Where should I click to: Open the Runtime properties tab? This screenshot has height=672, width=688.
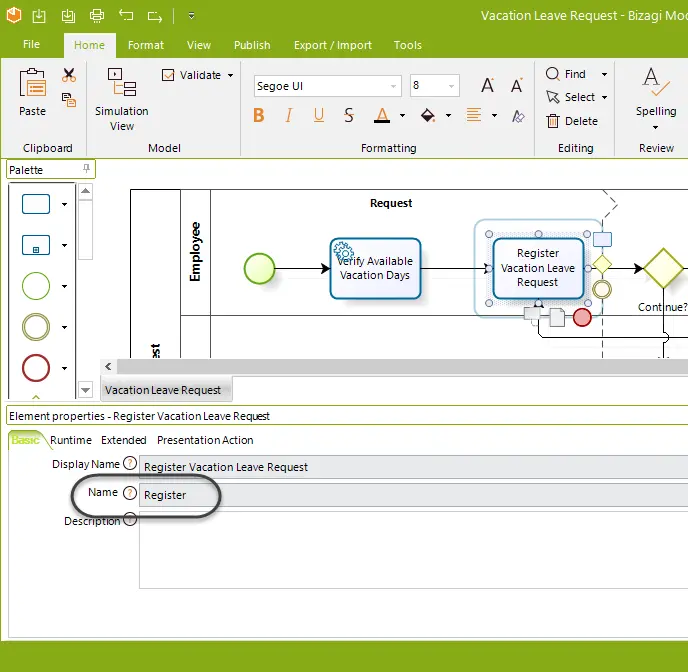click(71, 440)
